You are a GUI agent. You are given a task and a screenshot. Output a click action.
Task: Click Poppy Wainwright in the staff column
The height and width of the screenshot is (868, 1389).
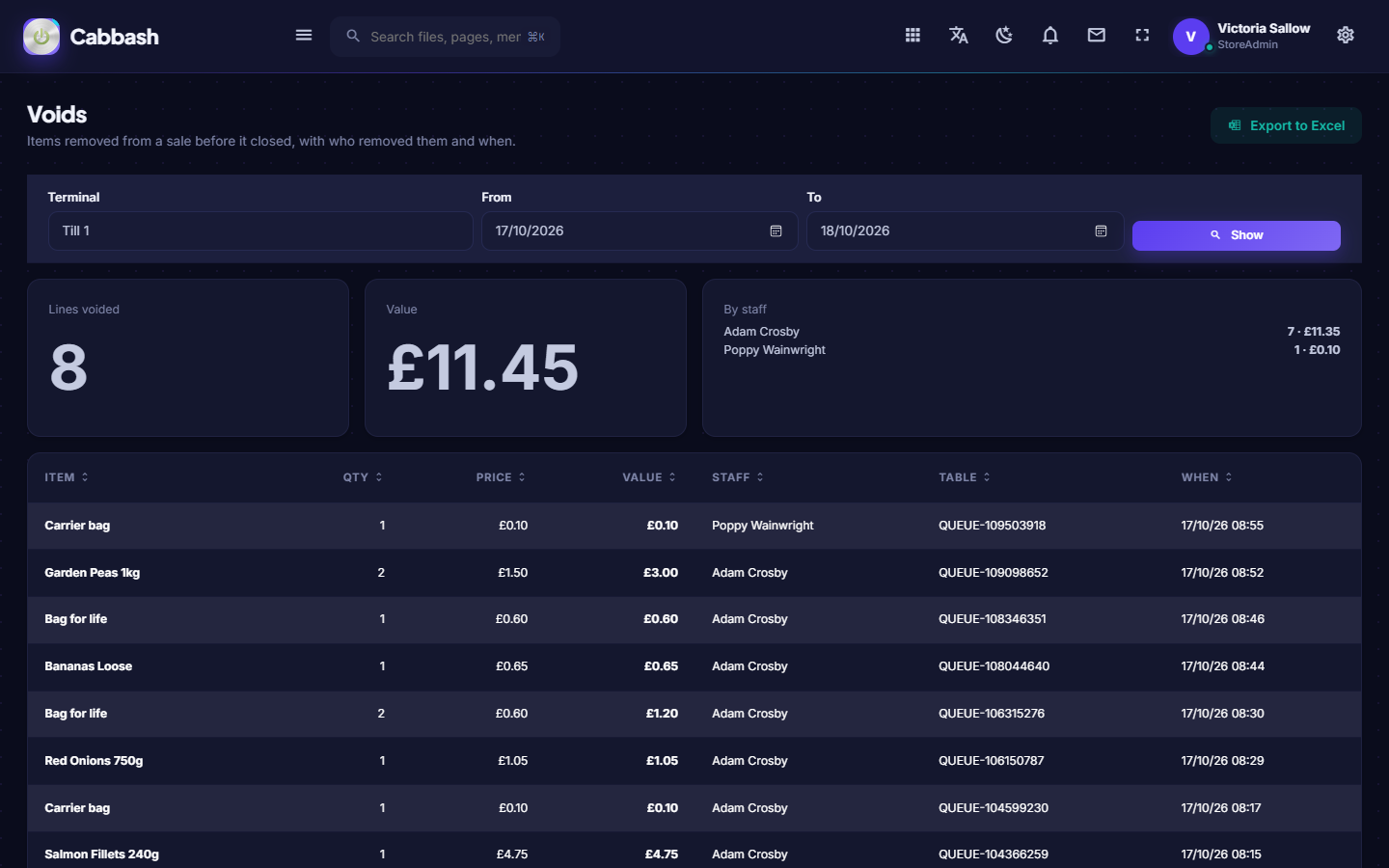[x=763, y=526]
